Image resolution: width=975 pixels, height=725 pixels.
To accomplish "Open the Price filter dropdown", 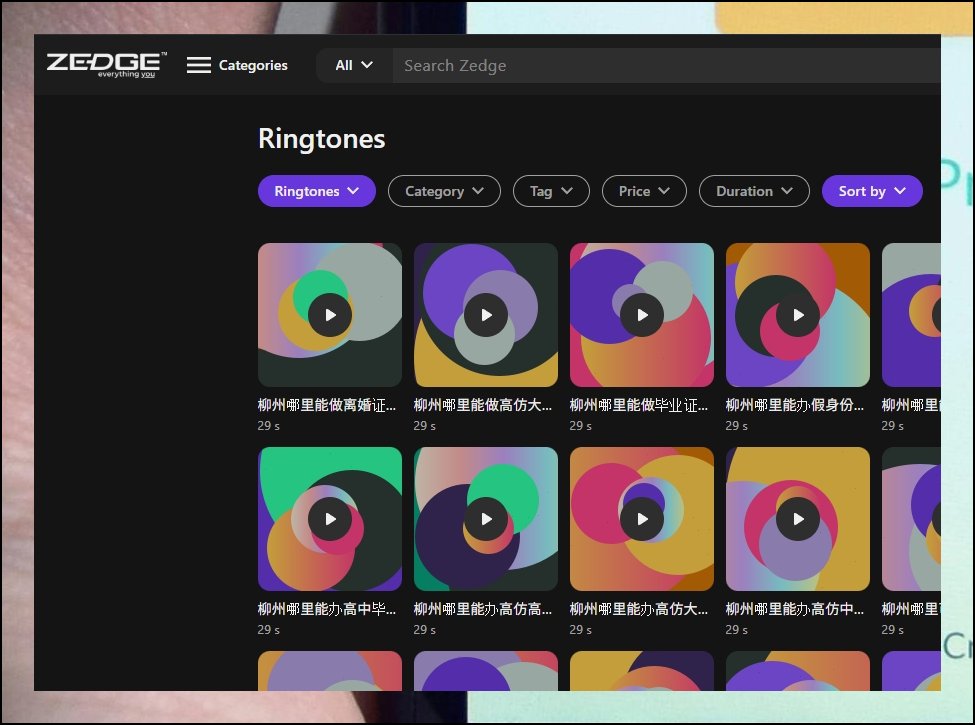I will point(644,191).
